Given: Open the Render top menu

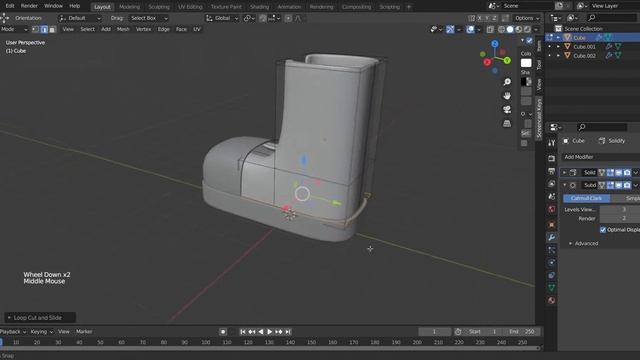Looking at the screenshot, I should pyautogui.click(x=29, y=6).
